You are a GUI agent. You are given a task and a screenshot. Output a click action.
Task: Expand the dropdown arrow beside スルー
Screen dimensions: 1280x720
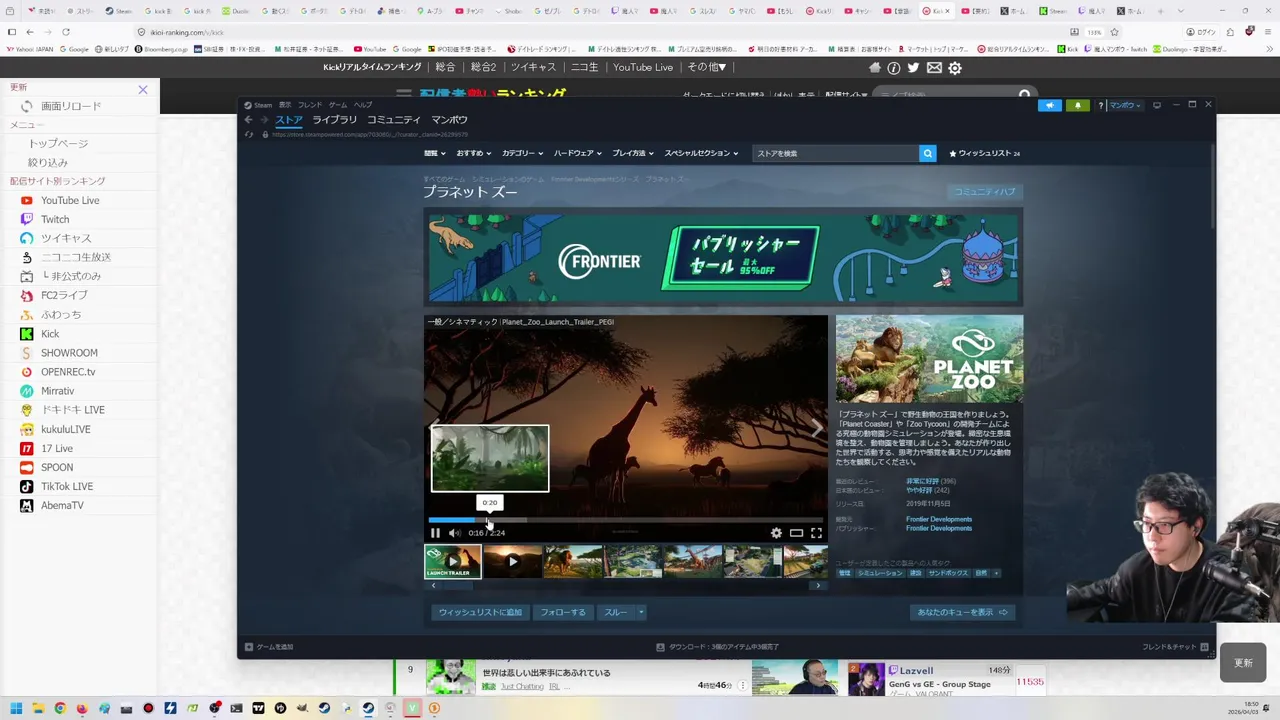coord(641,612)
